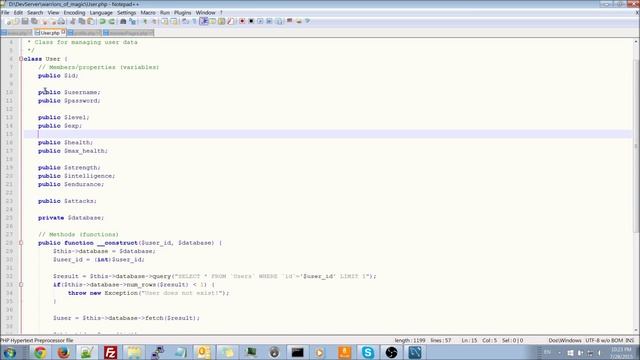Click the line 'private $database;'
The width and height of the screenshot is (640, 360).
pyautogui.click(x=71, y=218)
